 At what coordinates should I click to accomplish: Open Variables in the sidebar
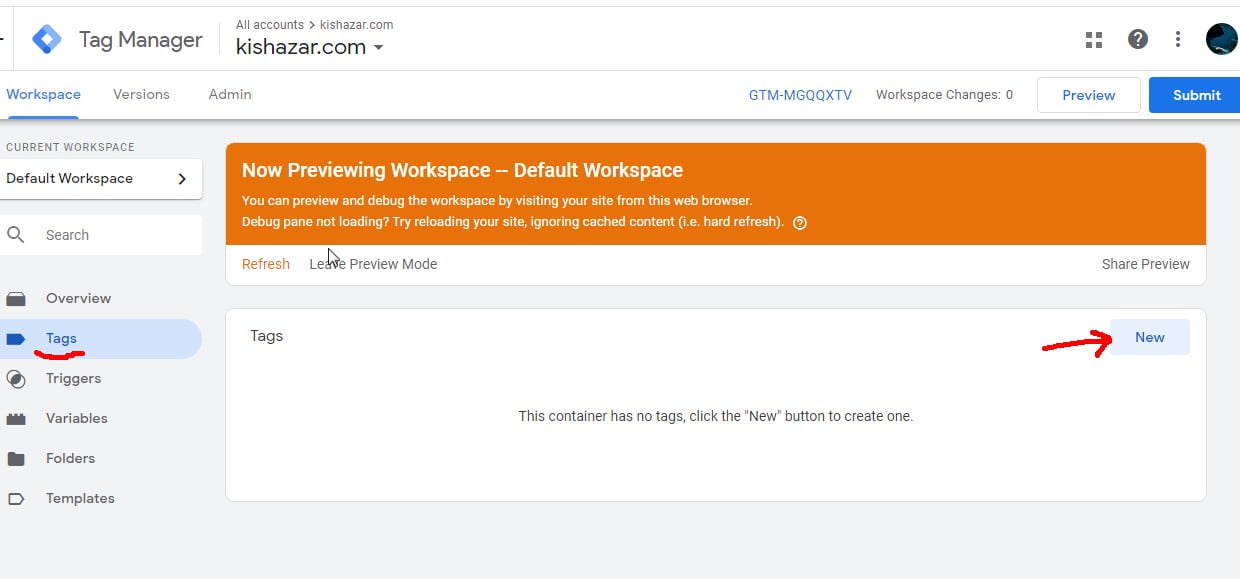point(100,419)
